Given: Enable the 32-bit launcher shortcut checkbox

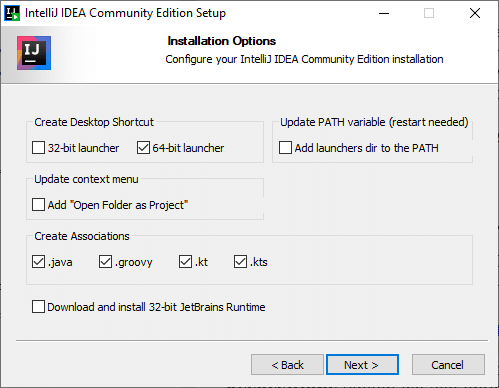Looking at the screenshot, I should (39, 148).
